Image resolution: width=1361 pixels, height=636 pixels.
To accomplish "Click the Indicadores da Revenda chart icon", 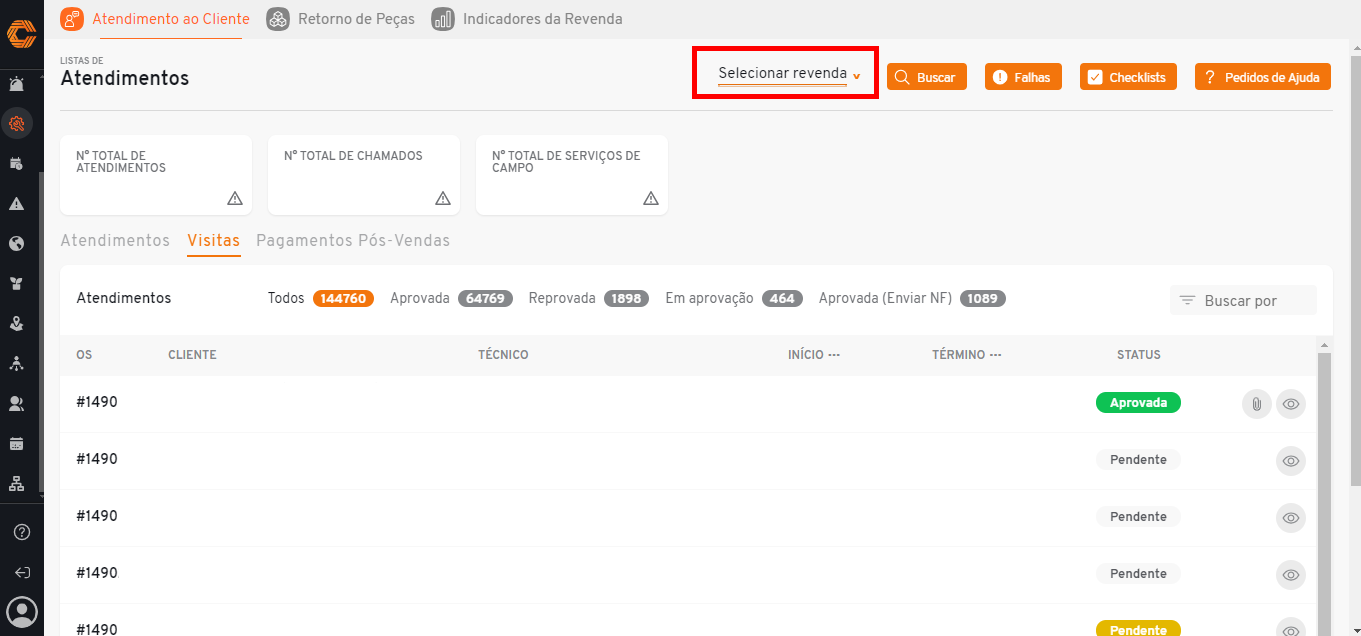I will click(x=443, y=19).
